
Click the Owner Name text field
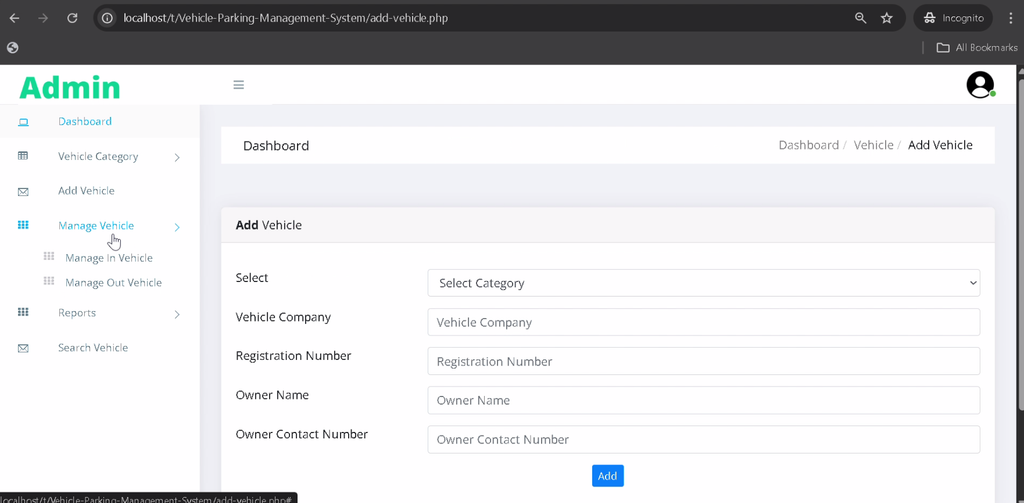click(704, 400)
